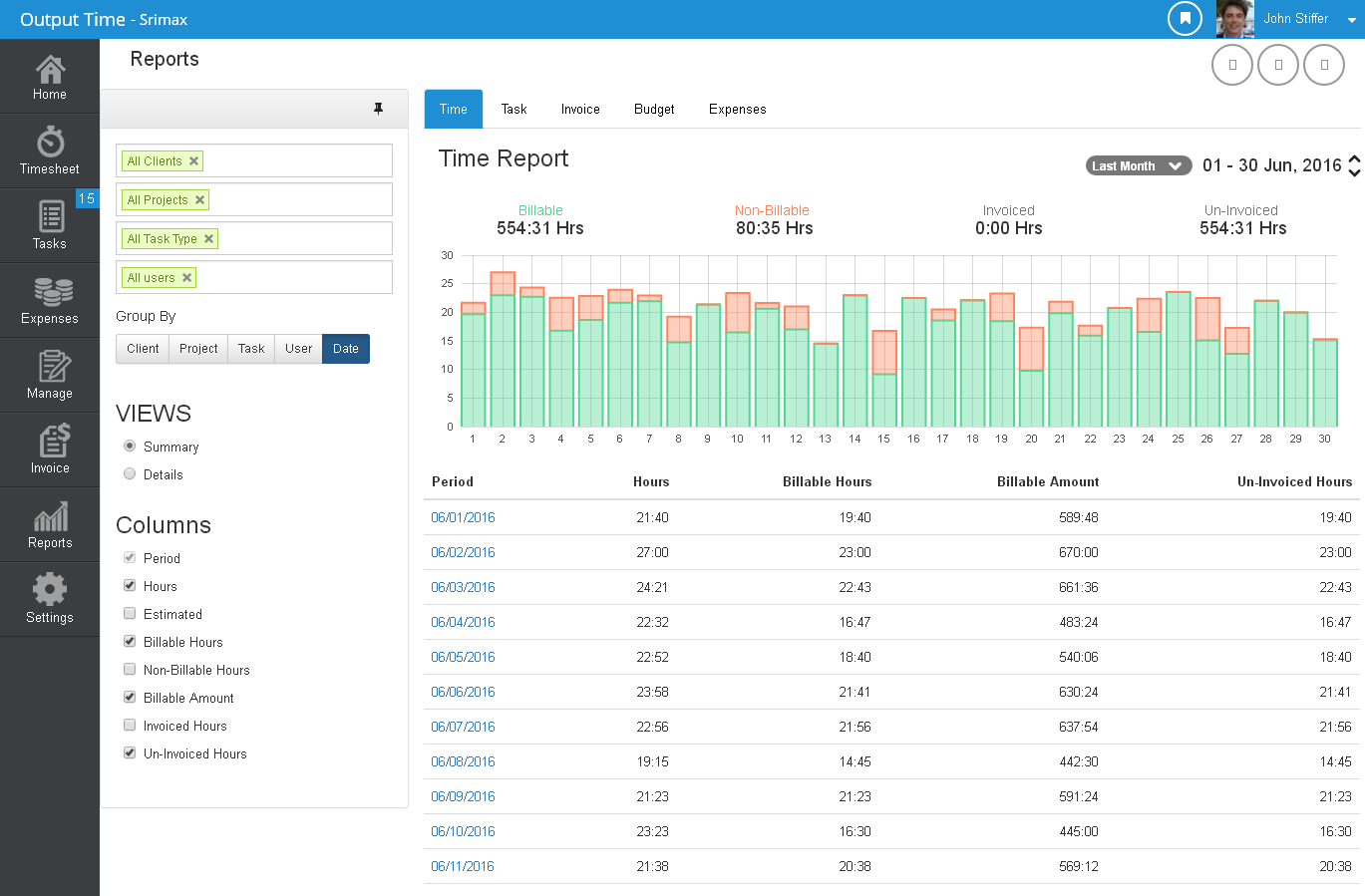The width and height of the screenshot is (1365, 896).
Task: Open the 06/01/2016 date link
Action: (x=463, y=517)
